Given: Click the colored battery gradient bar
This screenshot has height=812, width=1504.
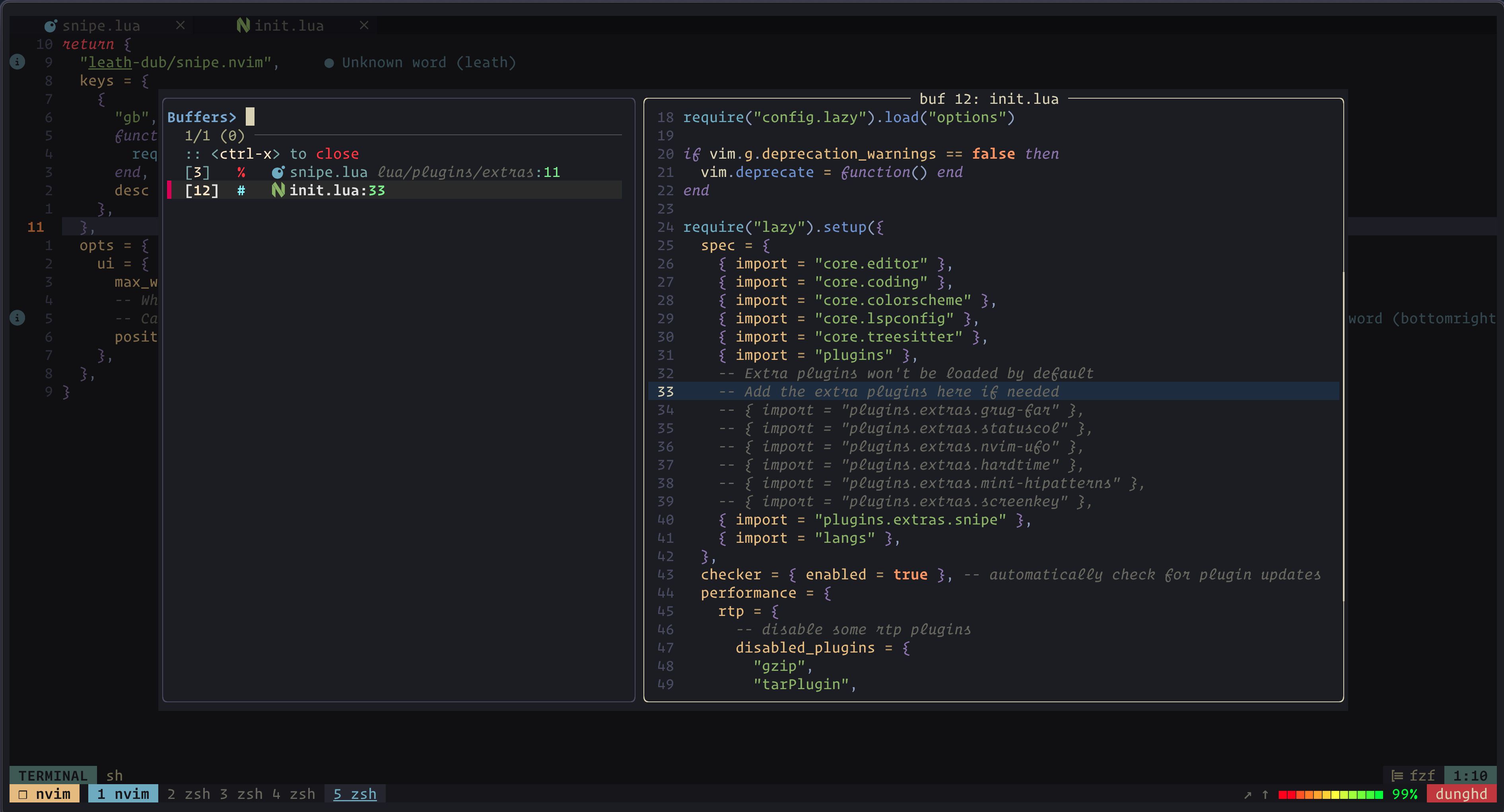Looking at the screenshot, I should [1330, 795].
